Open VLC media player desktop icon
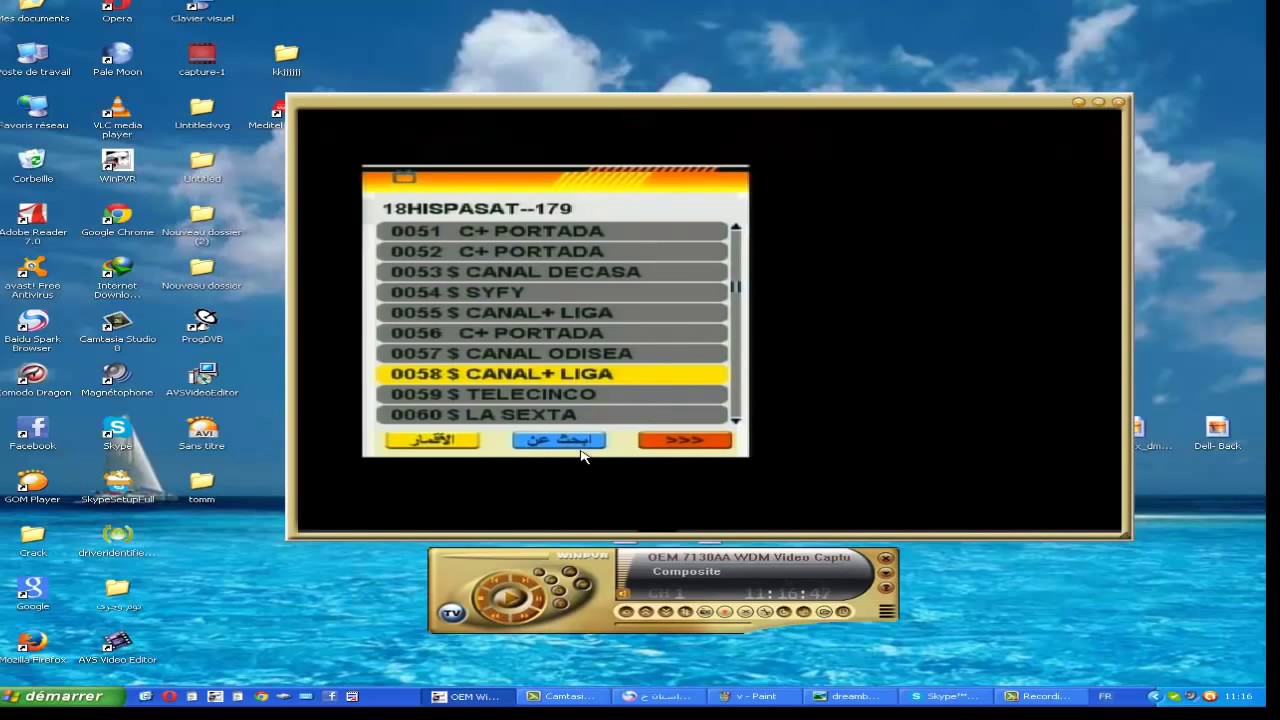 pos(117,118)
